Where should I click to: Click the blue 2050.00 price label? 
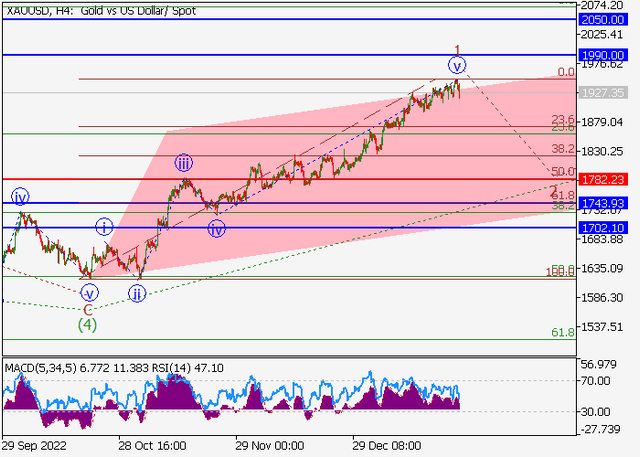[x=603, y=20]
